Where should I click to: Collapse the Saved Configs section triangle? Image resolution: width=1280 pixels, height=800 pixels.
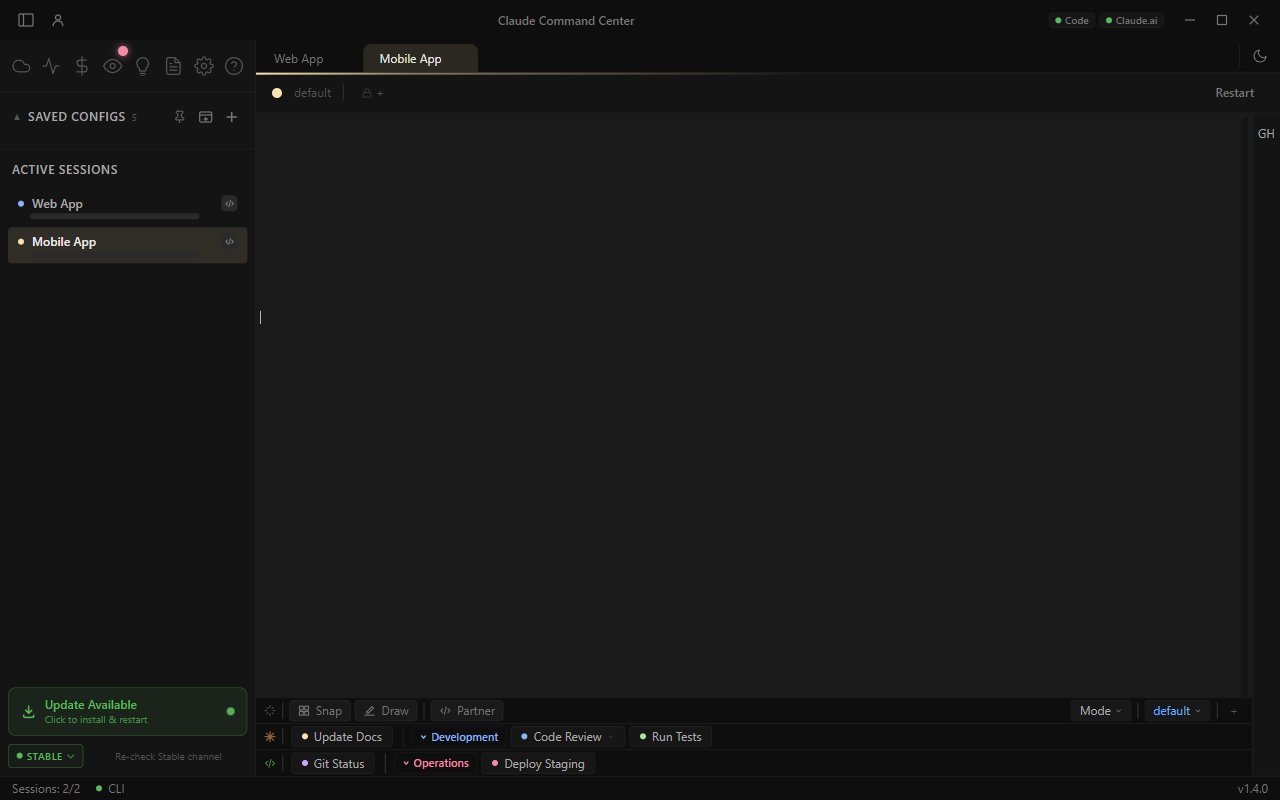click(17, 117)
